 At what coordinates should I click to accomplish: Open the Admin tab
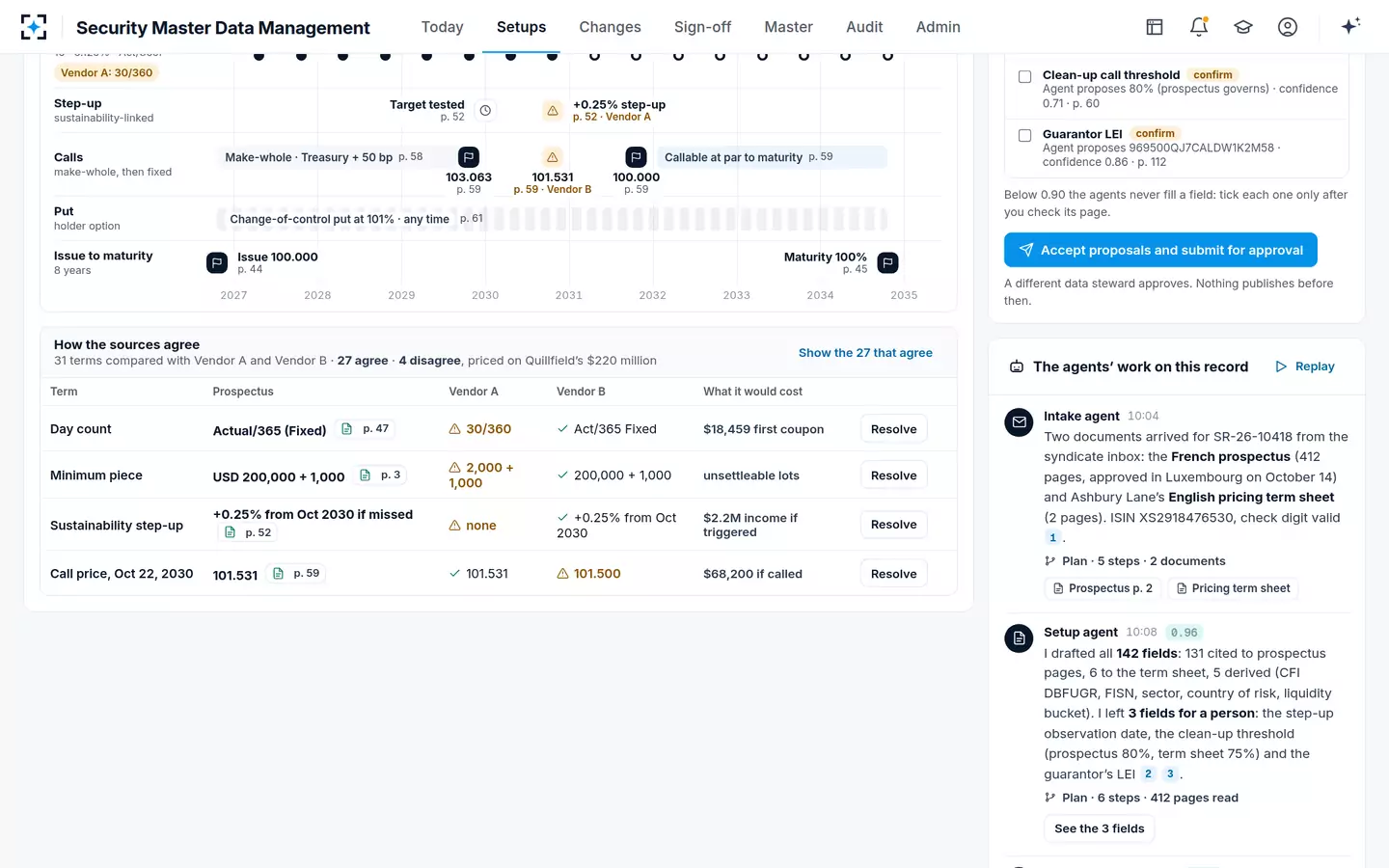(938, 27)
